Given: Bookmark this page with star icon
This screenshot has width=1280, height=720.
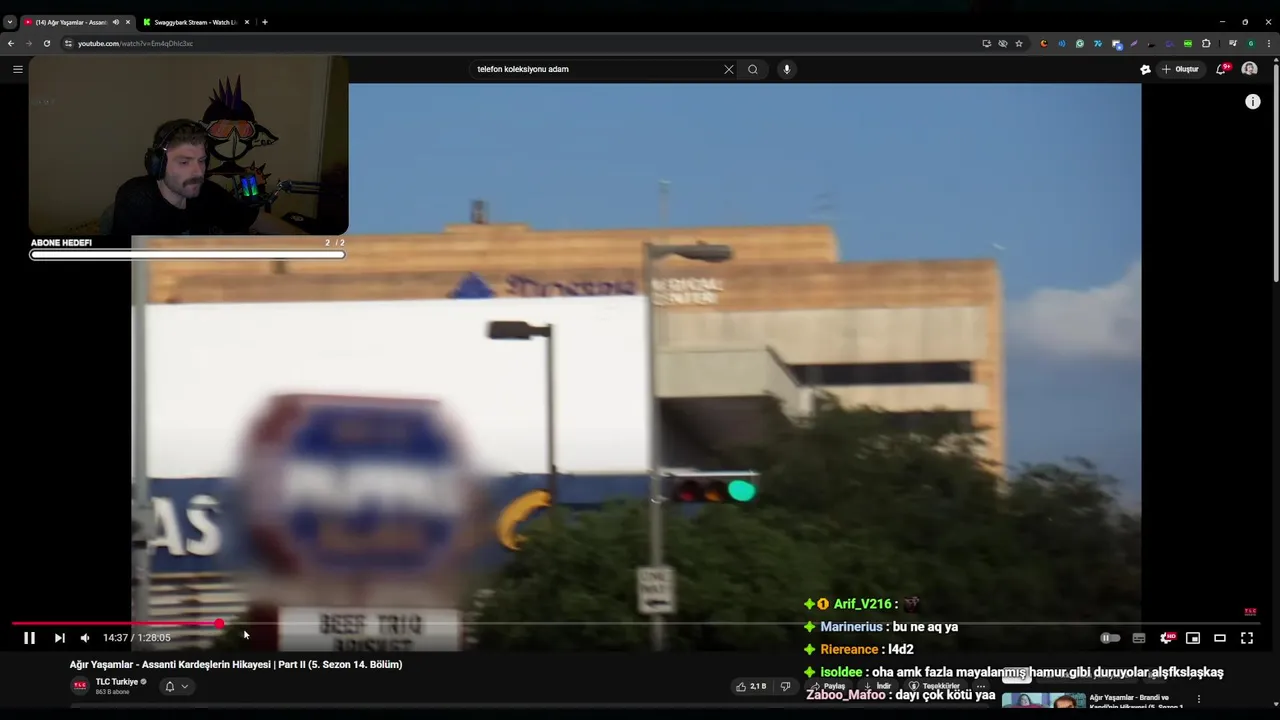Looking at the screenshot, I should click(x=1019, y=44).
